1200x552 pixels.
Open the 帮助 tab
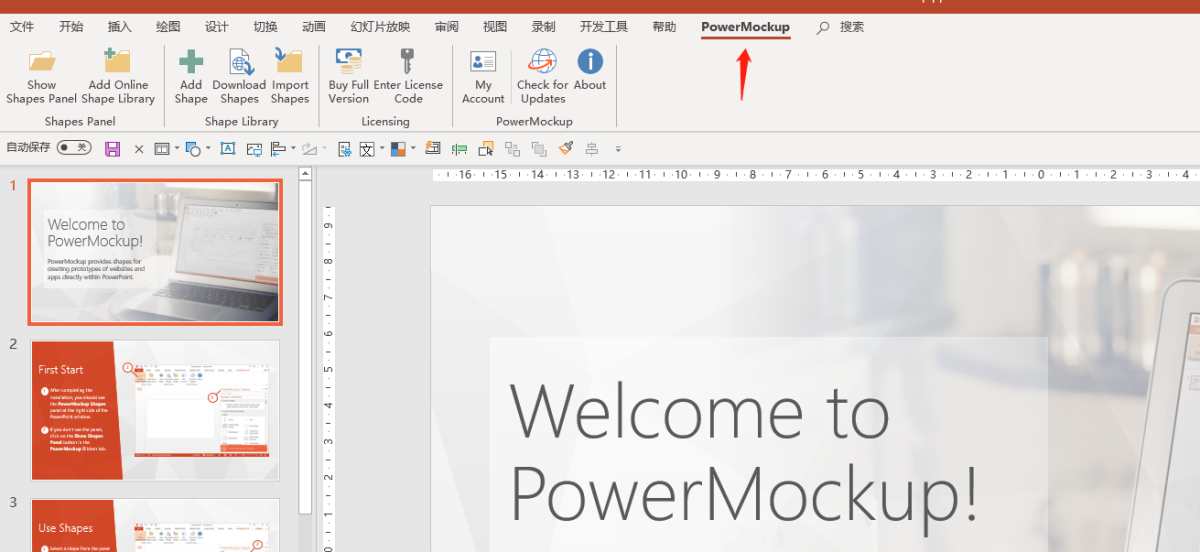click(x=664, y=27)
